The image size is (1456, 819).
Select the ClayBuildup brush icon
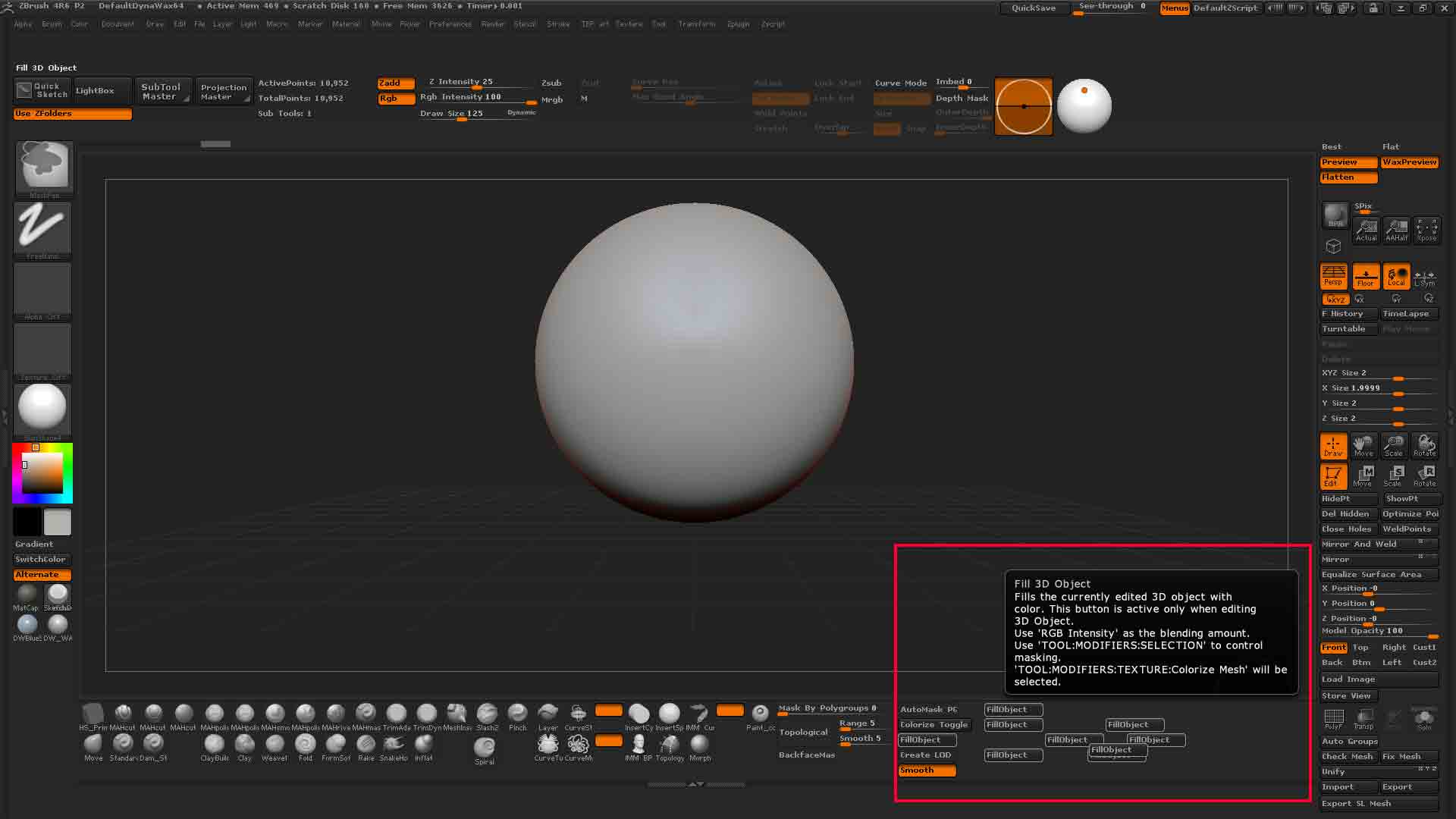215,745
